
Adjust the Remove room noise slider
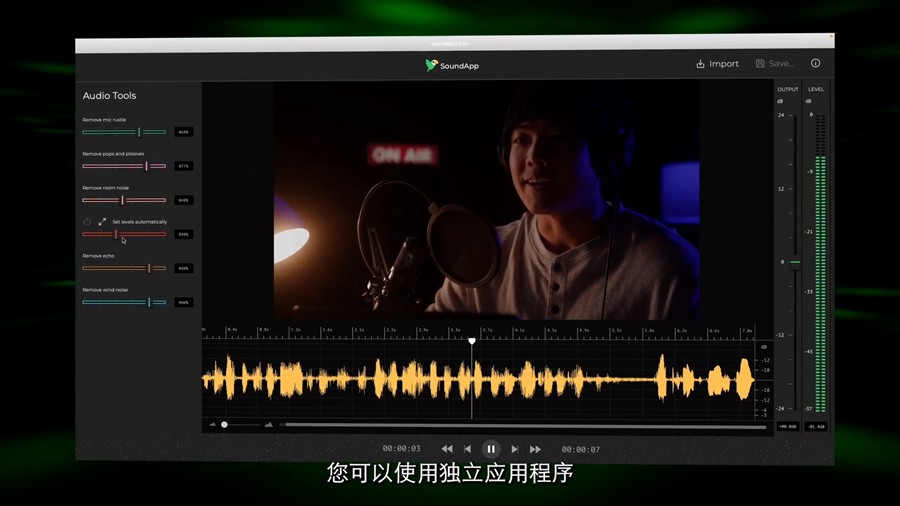(x=124, y=200)
